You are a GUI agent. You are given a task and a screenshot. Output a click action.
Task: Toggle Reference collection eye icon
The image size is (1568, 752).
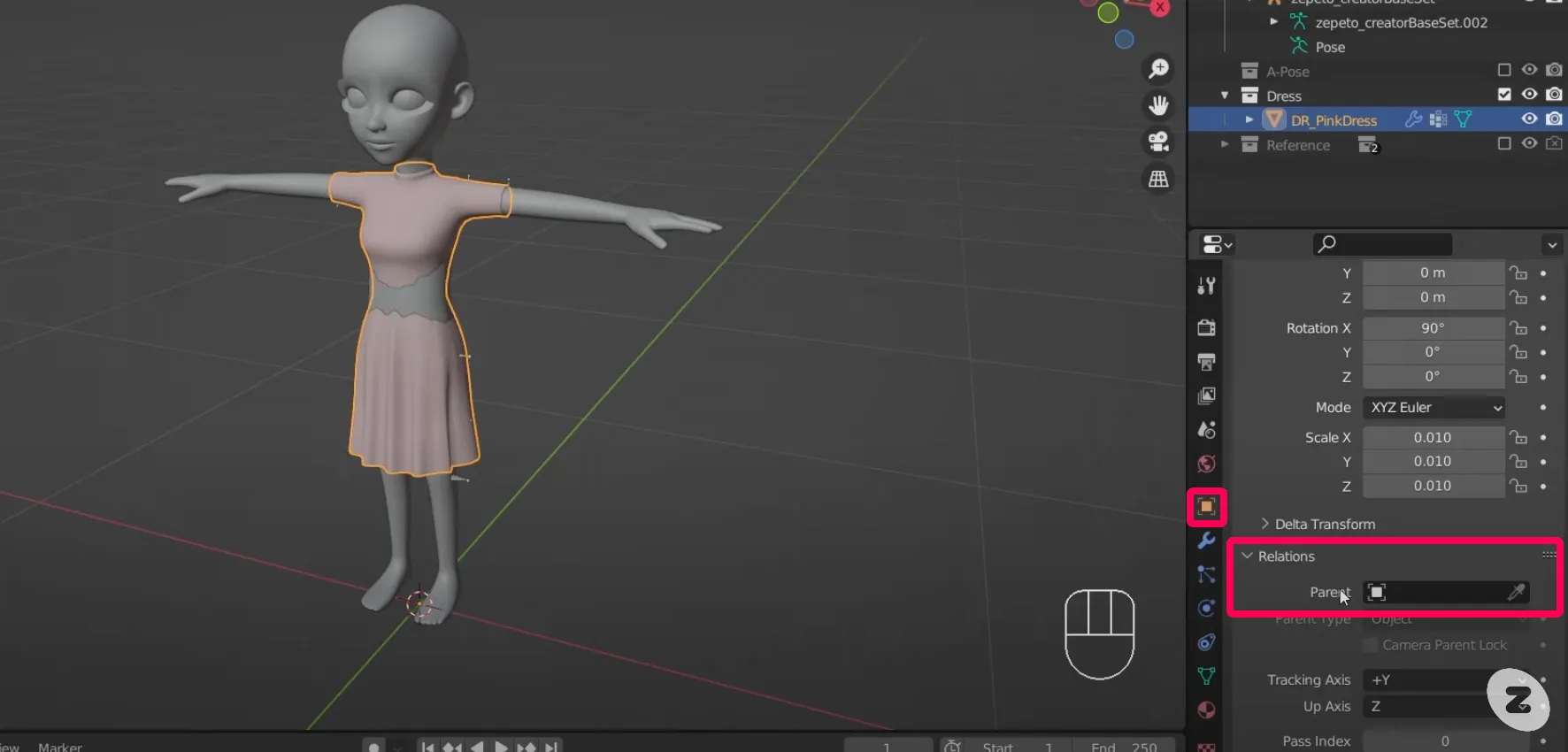coord(1529,143)
